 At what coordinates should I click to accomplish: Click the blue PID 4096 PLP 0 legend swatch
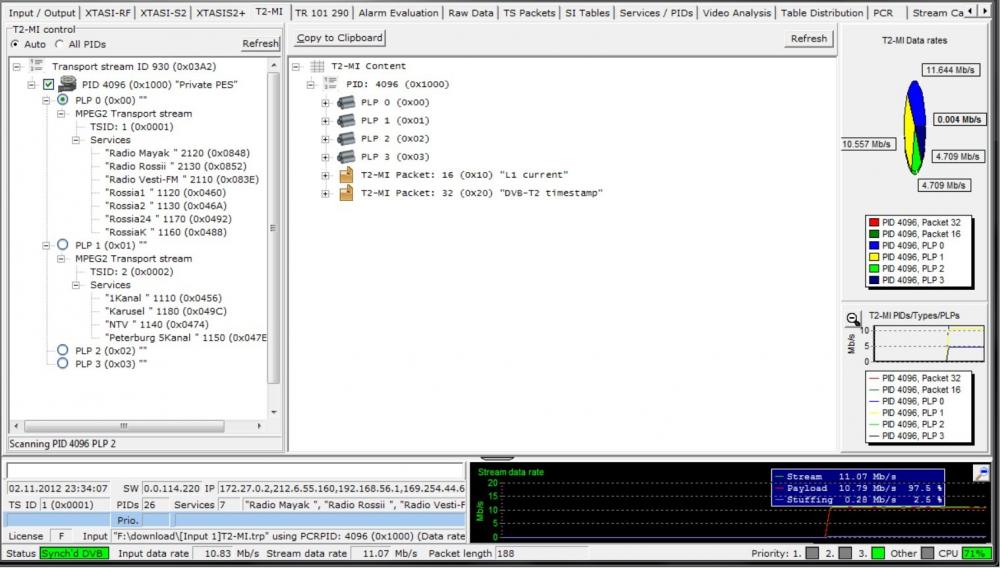click(x=873, y=245)
